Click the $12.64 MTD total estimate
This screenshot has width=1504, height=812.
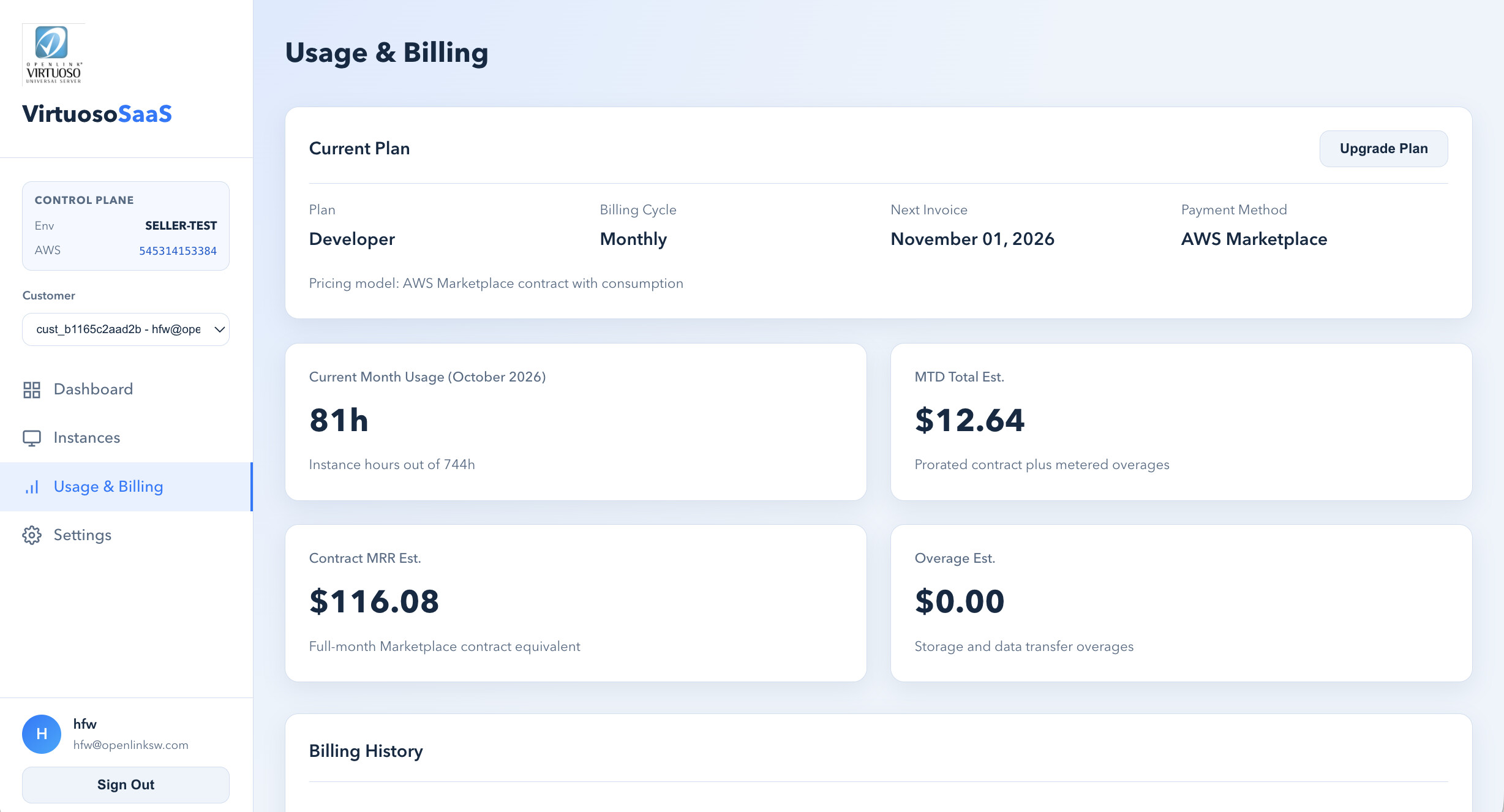pos(969,421)
